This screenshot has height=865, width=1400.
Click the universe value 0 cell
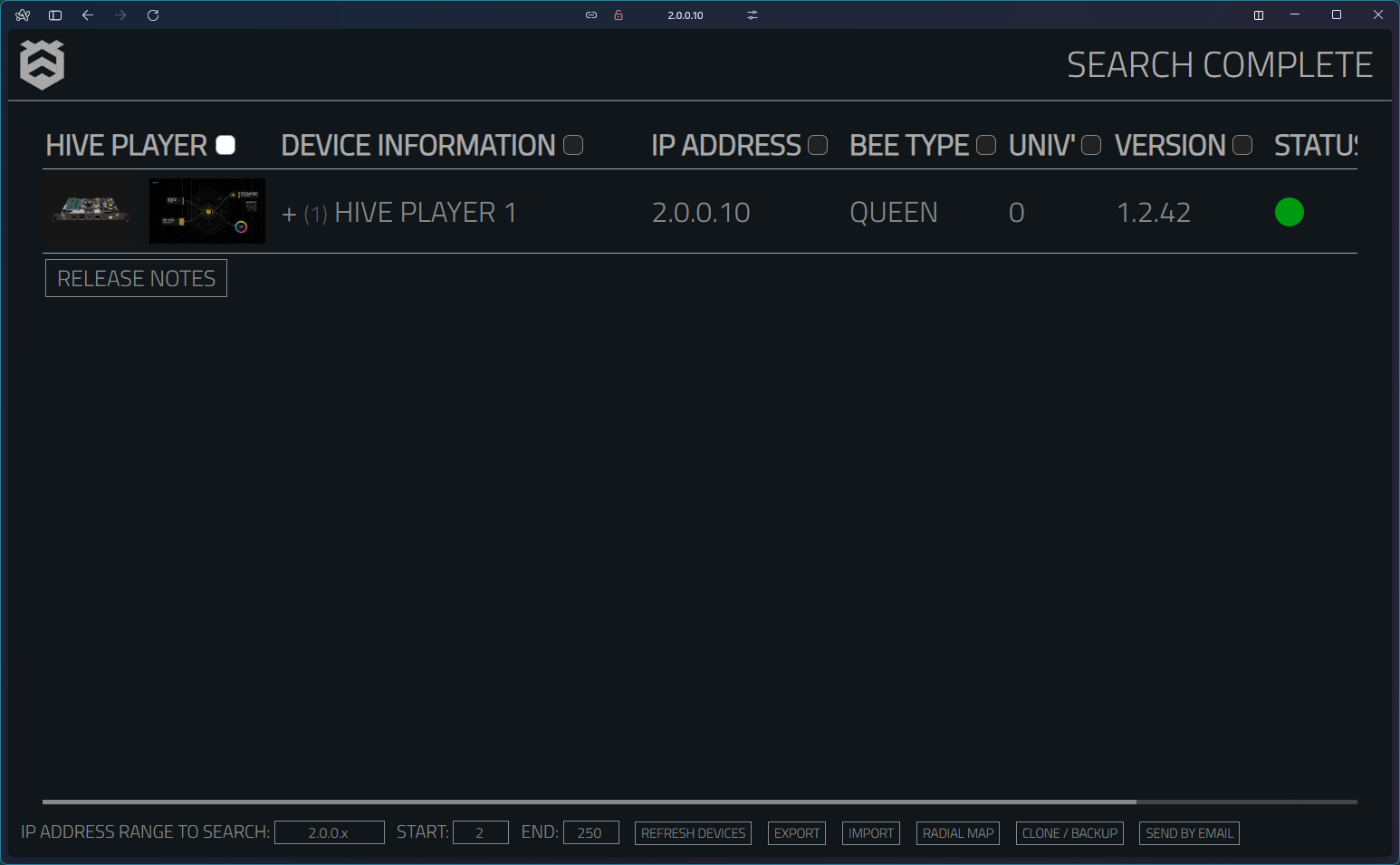(x=1017, y=212)
